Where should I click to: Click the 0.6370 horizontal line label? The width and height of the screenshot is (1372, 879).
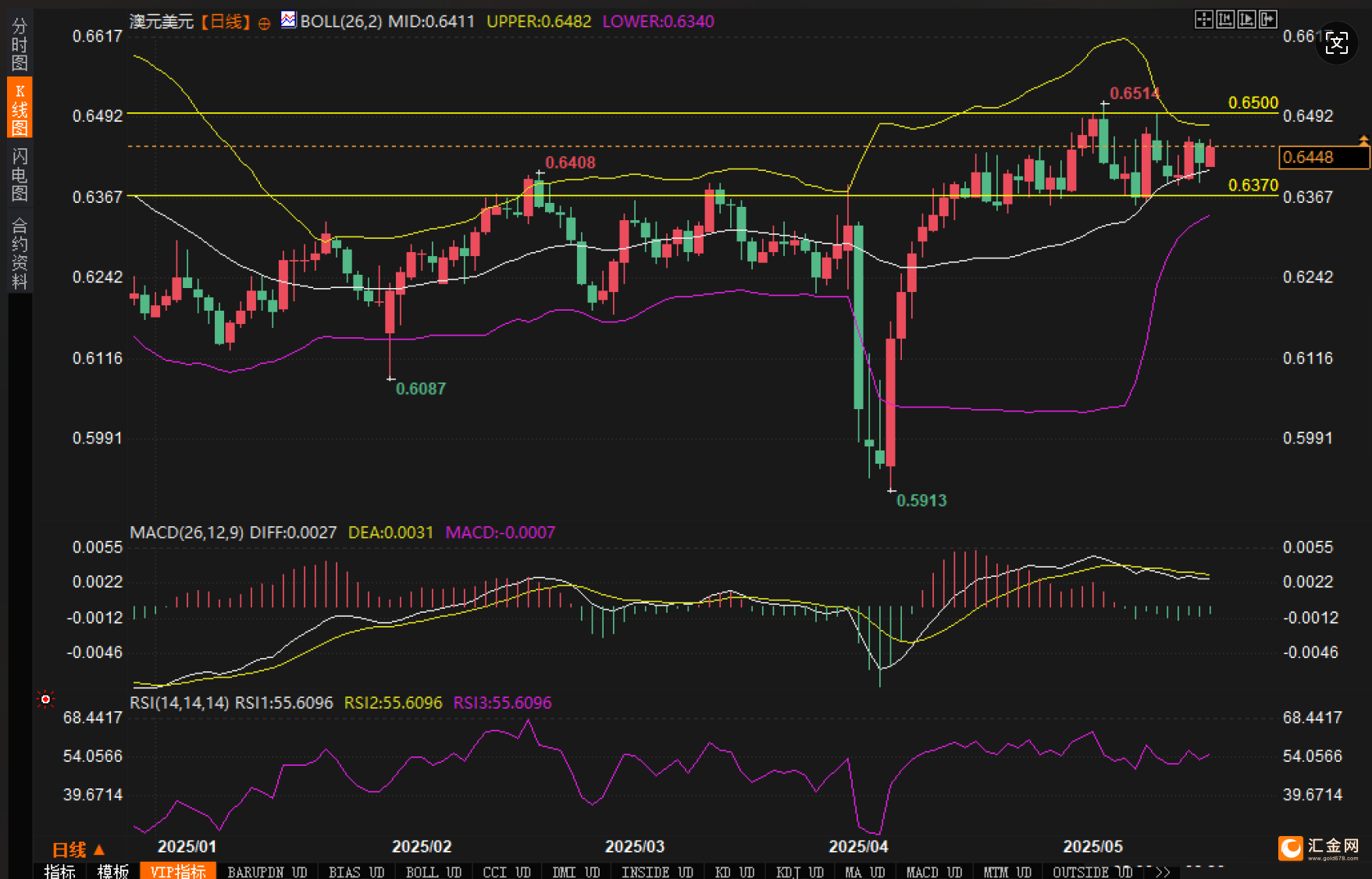click(x=1253, y=185)
